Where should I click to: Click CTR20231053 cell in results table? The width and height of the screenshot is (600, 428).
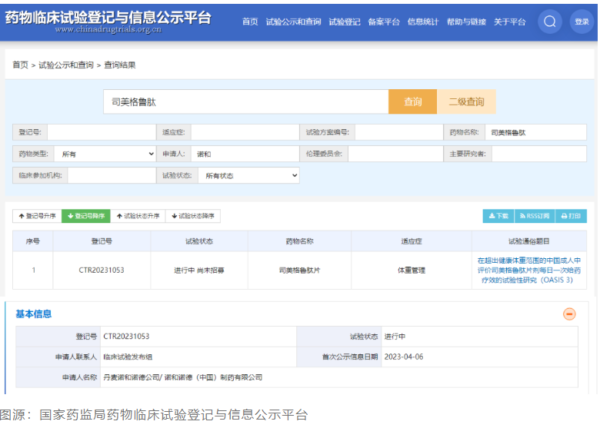pos(101,270)
